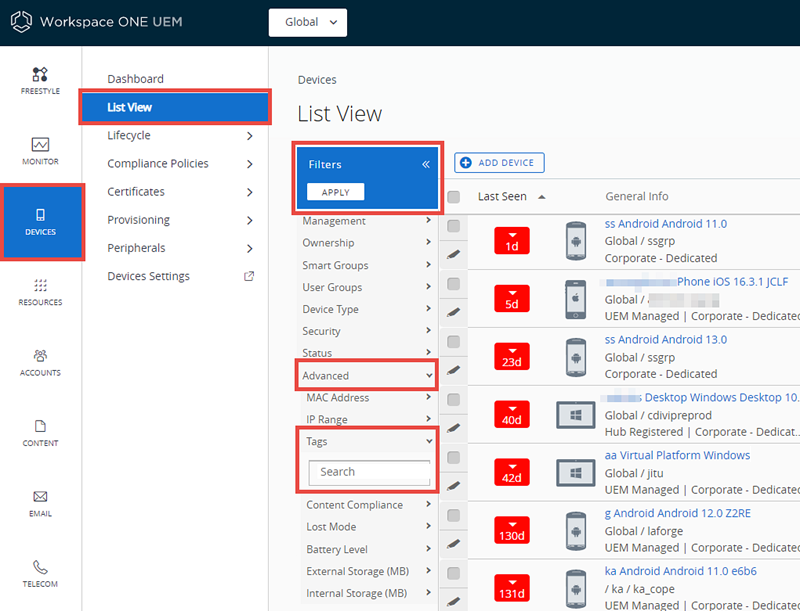Open g Android Android 12.0 Z2RE link
The height and width of the screenshot is (611, 800).
click(x=678, y=513)
